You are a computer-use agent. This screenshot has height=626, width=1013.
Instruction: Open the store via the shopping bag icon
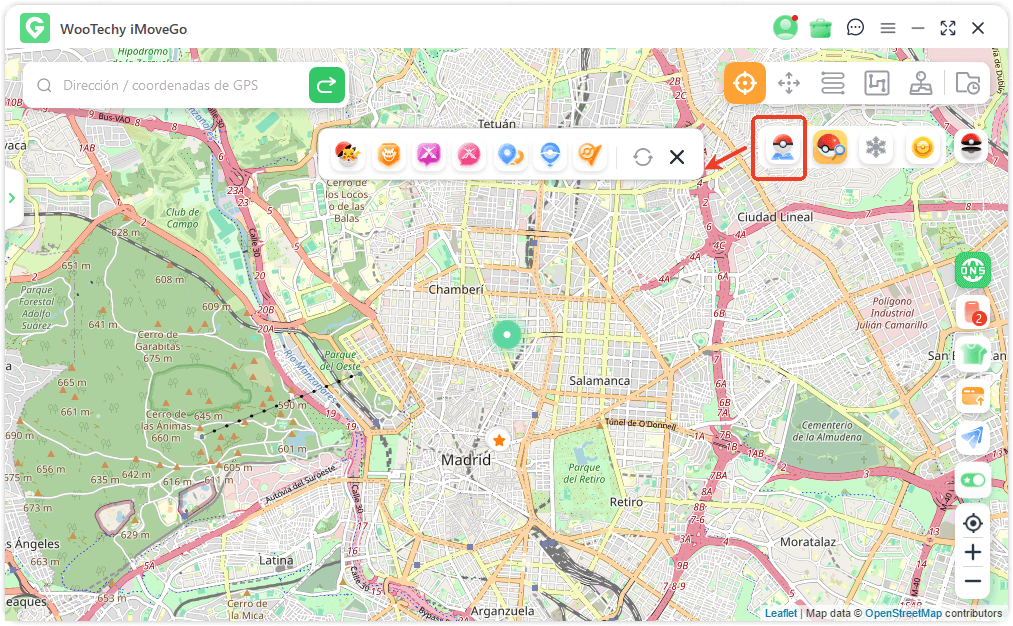coord(820,27)
